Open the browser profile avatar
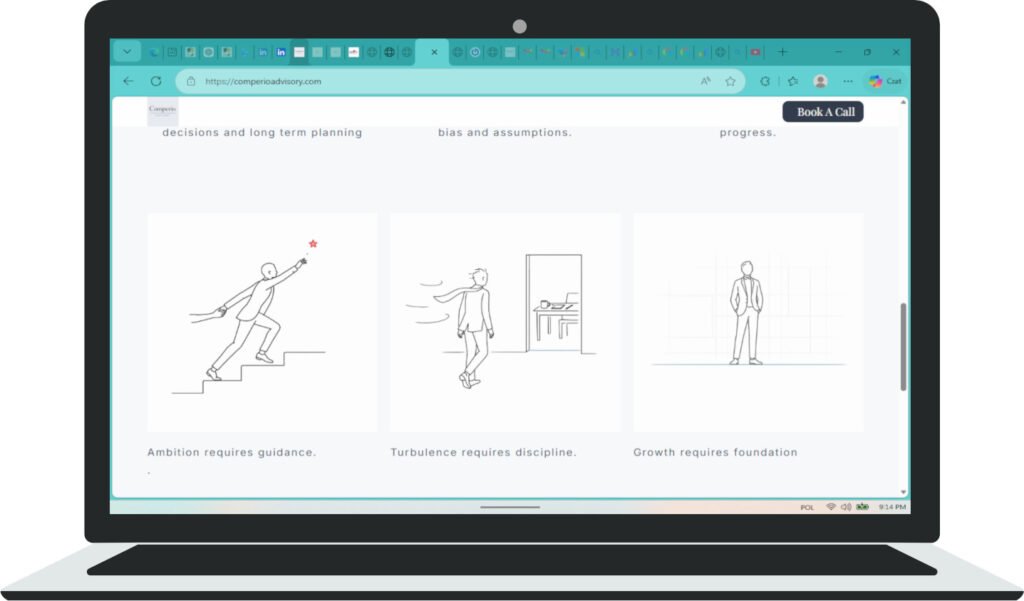The width and height of the screenshot is (1024, 601). [820, 81]
